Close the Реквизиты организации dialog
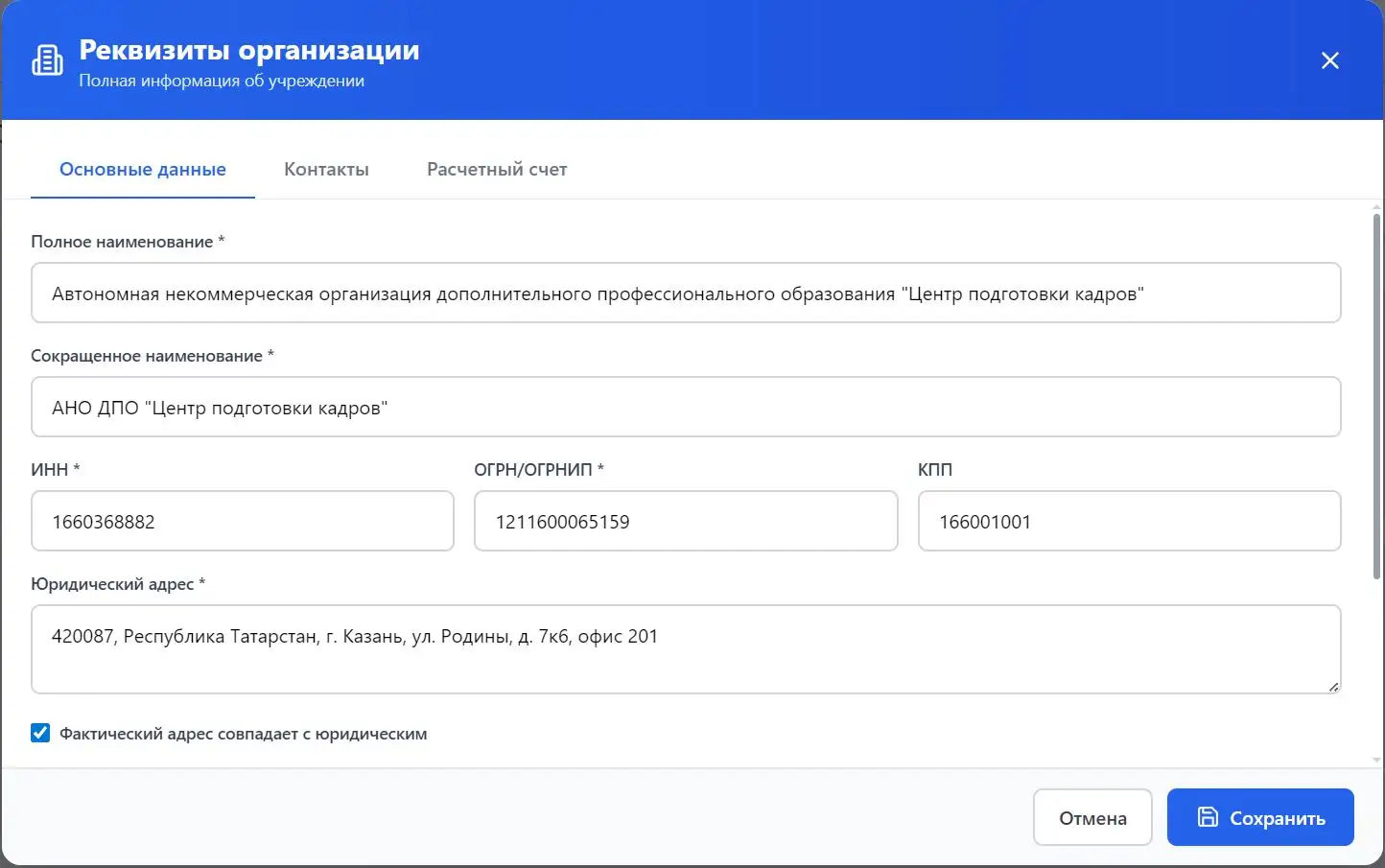Screen dimensions: 1385x868 (x=1329, y=60)
